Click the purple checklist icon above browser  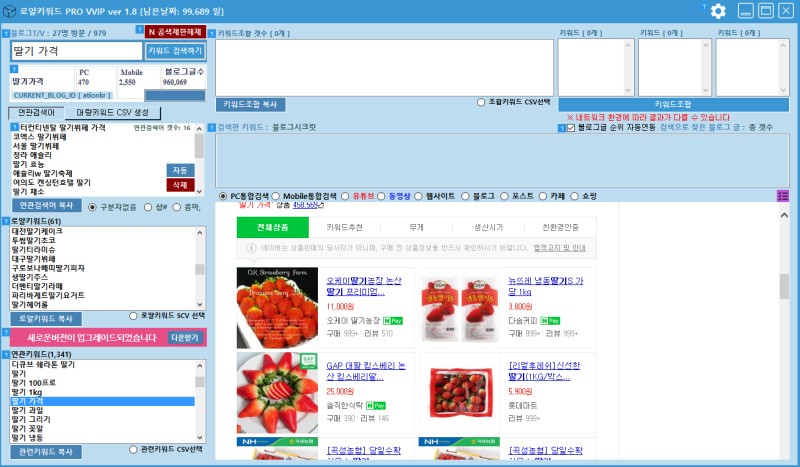coord(783,195)
